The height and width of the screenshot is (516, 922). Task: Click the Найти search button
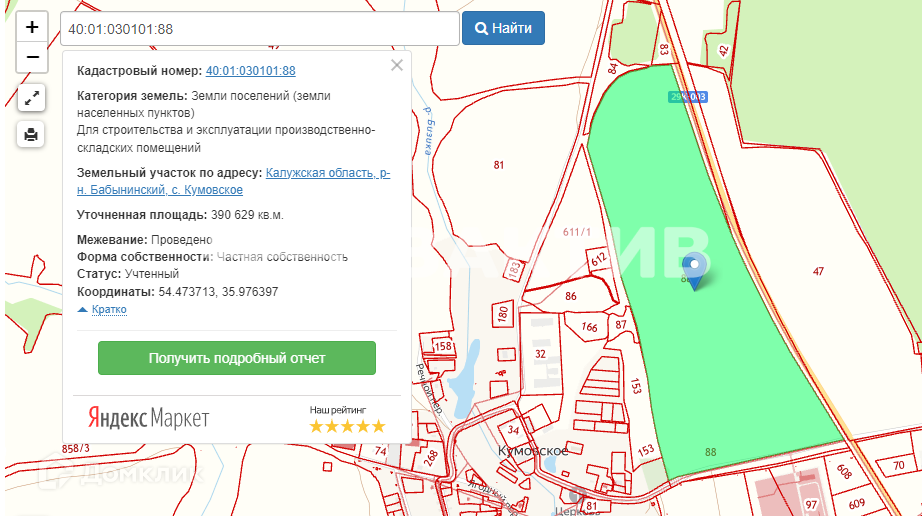(x=503, y=28)
